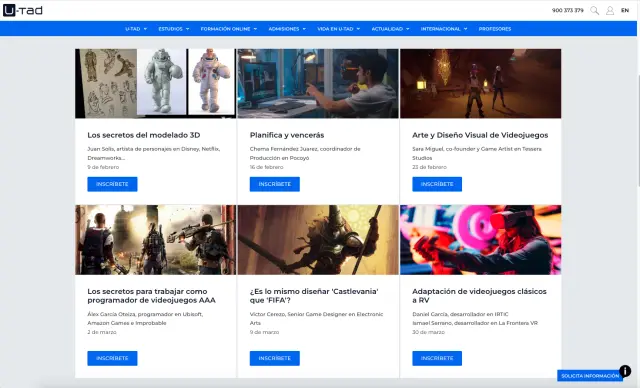Click speaker text Victor Cerezo, Senior Game Designer
Screen dimensions: 640x388
click(316, 319)
